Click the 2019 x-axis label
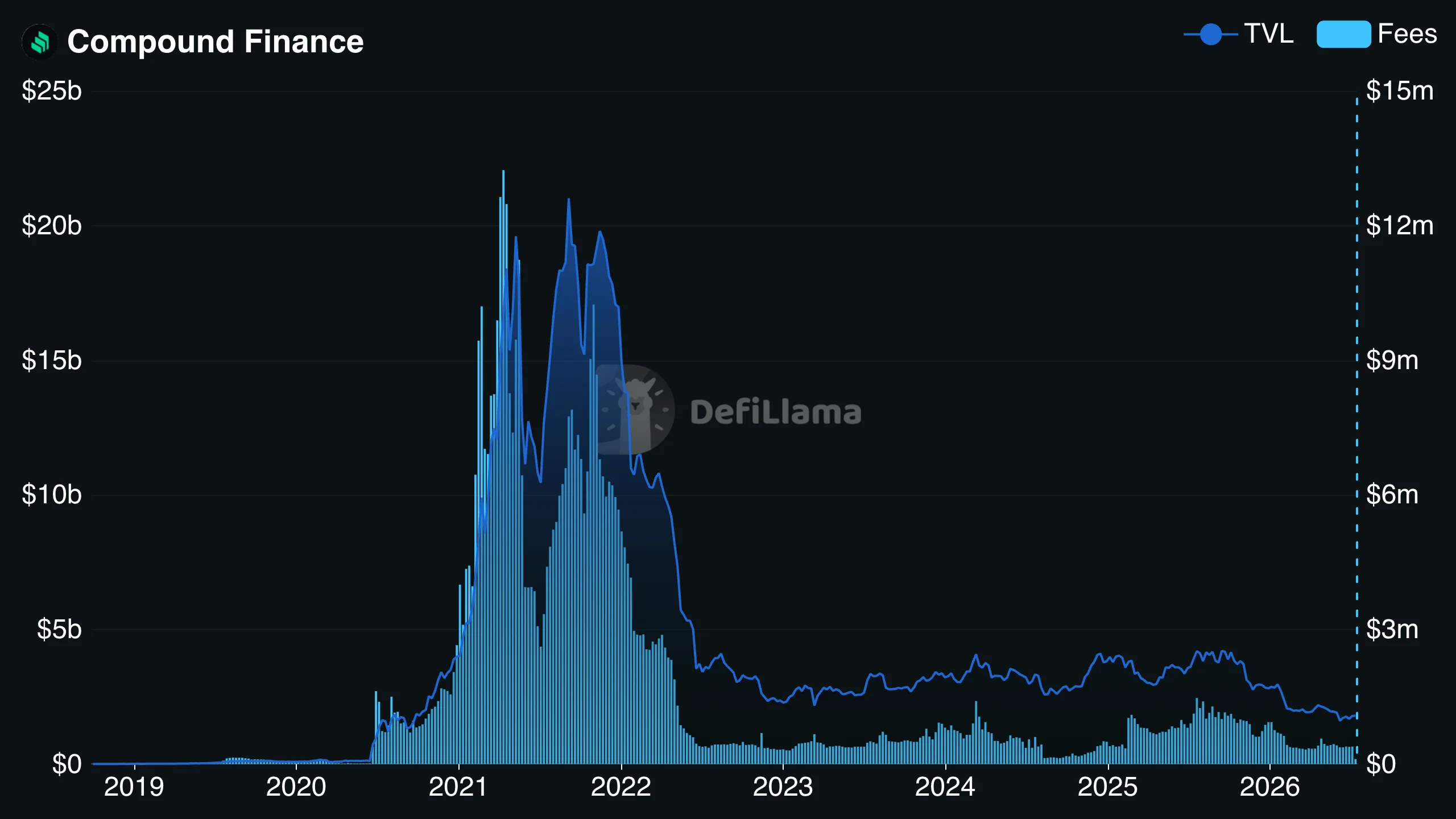This screenshot has width=1456, height=819. pos(134,787)
